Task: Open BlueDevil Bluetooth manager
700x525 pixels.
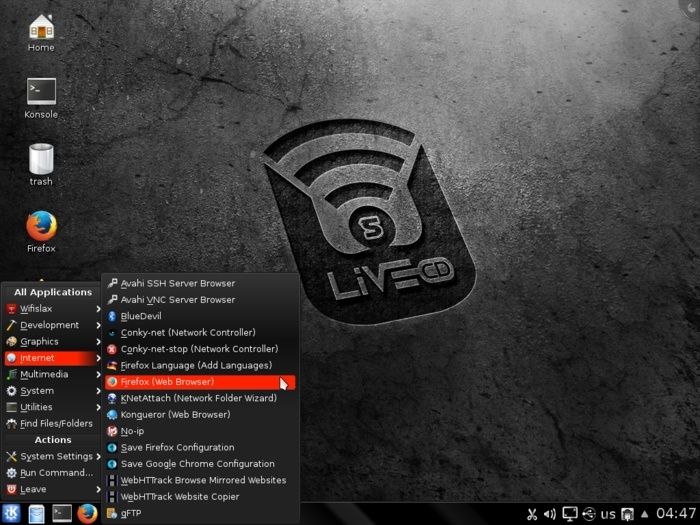Action: (200, 316)
